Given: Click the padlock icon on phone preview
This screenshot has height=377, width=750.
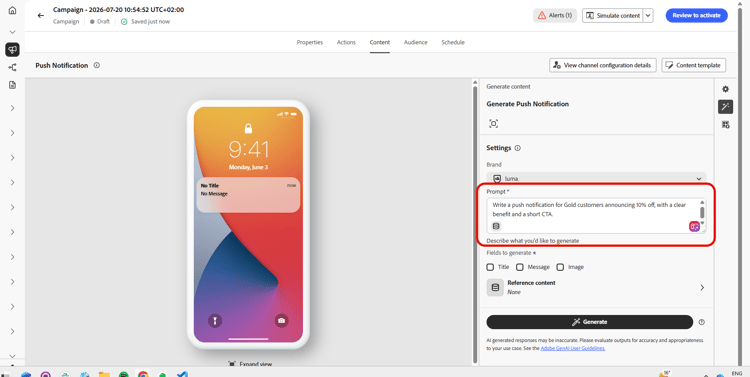Looking at the screenshot, I should (248, 128).
